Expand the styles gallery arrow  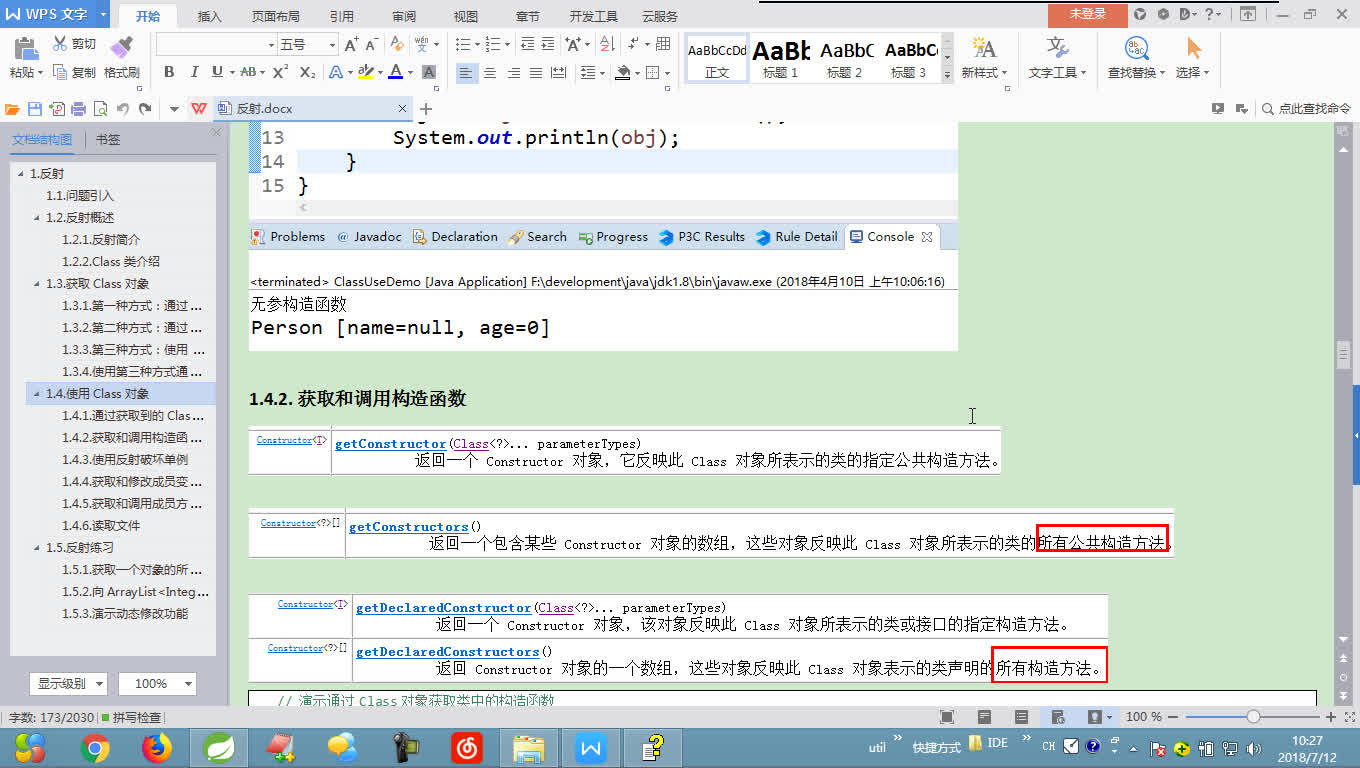tap(947, 73)
